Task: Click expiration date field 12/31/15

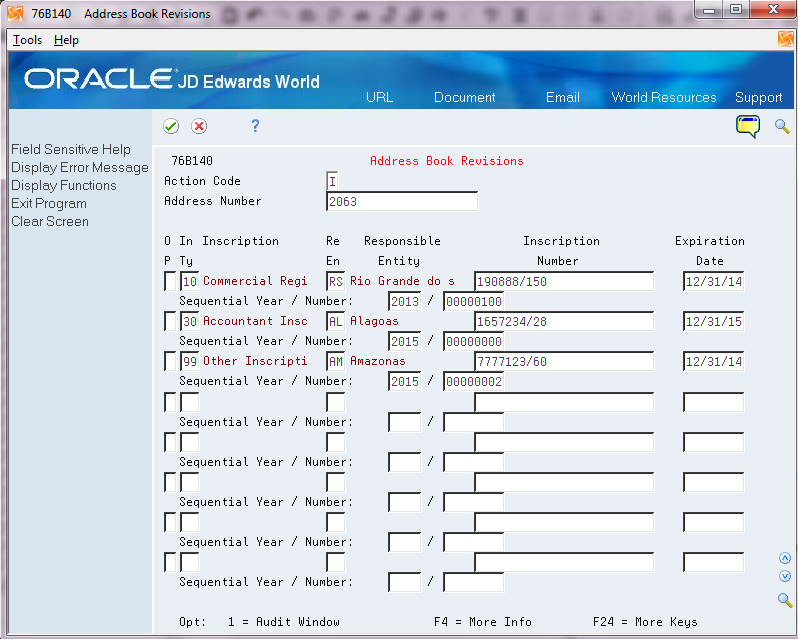Action: (x=714, y=322)
